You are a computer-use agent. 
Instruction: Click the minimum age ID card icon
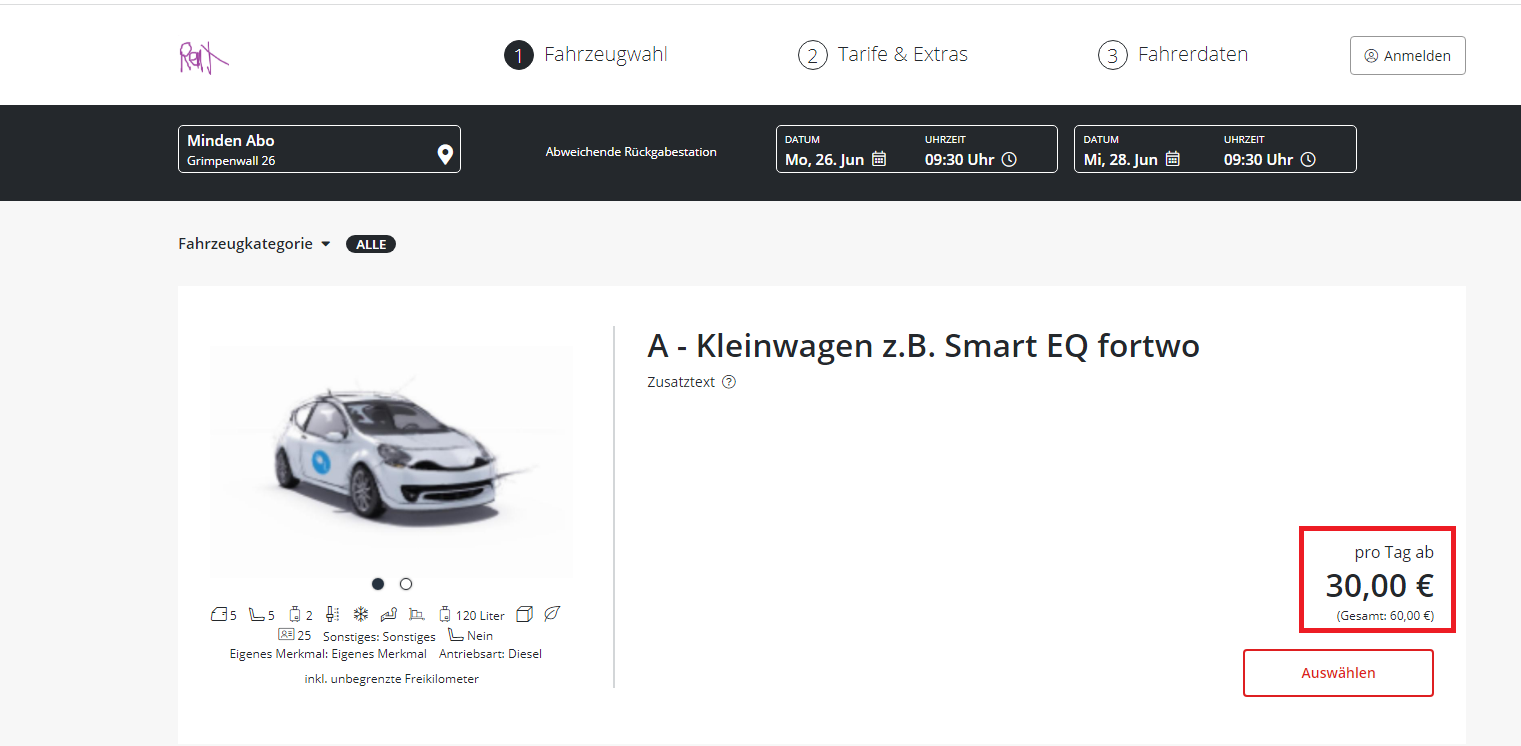tap(286, 635)
